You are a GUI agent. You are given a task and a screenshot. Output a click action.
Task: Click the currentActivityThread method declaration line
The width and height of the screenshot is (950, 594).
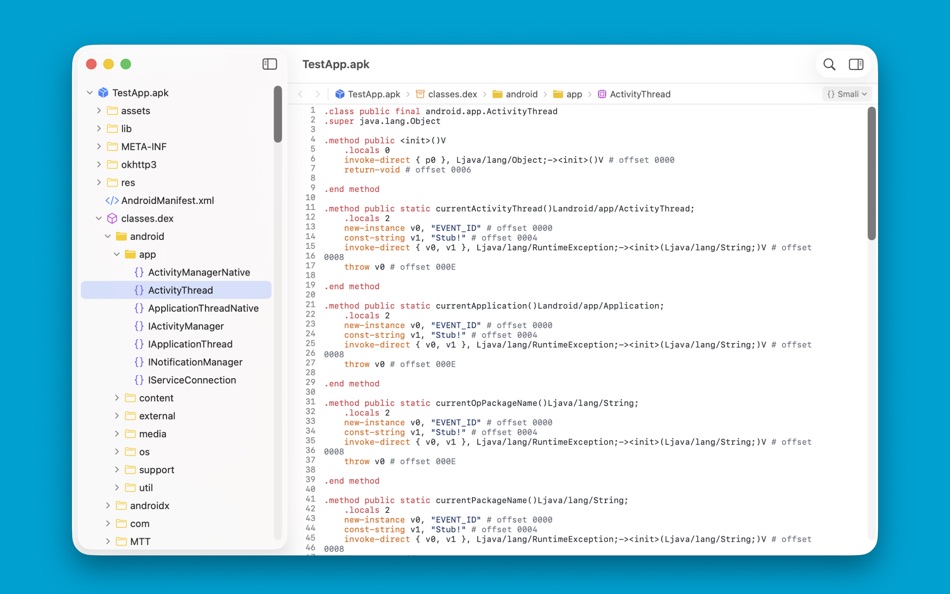point(509,209)
